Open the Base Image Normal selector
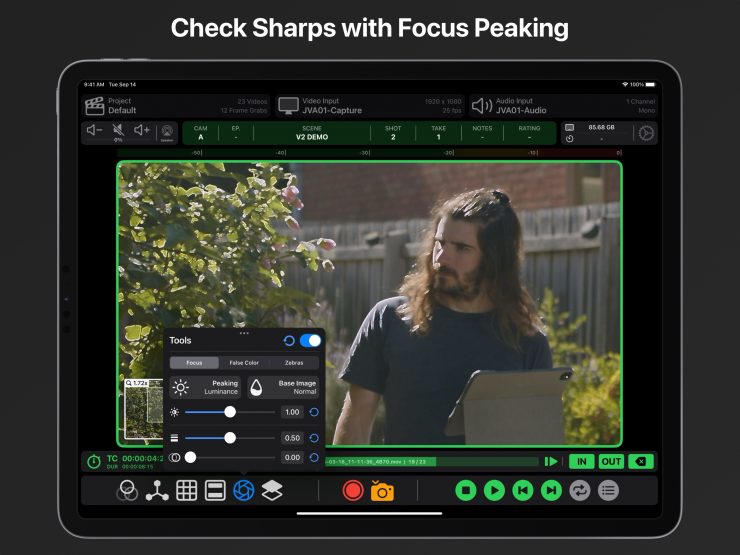This screenshot has width=740, height=555. (284, 387)
